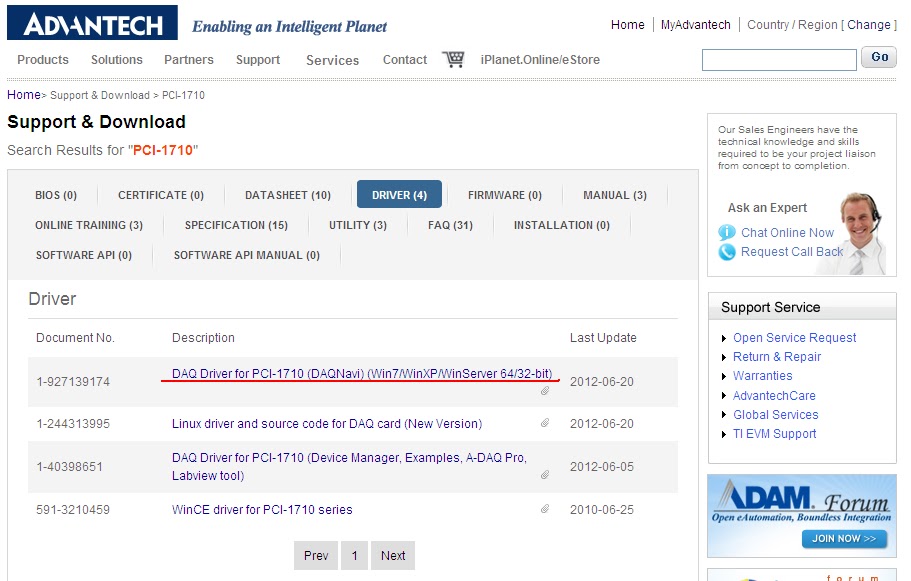
Task: Click the Chat Online Now icon
Action: (728, 232)
